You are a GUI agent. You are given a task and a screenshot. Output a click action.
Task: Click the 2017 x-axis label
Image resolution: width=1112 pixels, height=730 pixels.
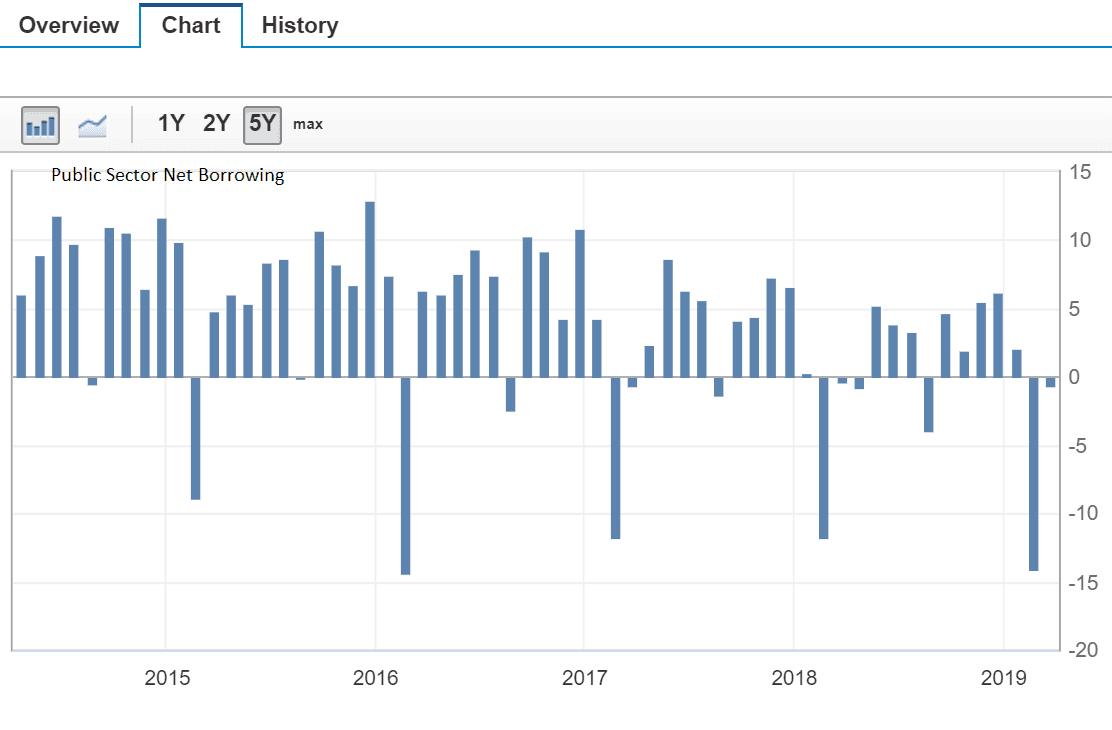coord(585,679)
